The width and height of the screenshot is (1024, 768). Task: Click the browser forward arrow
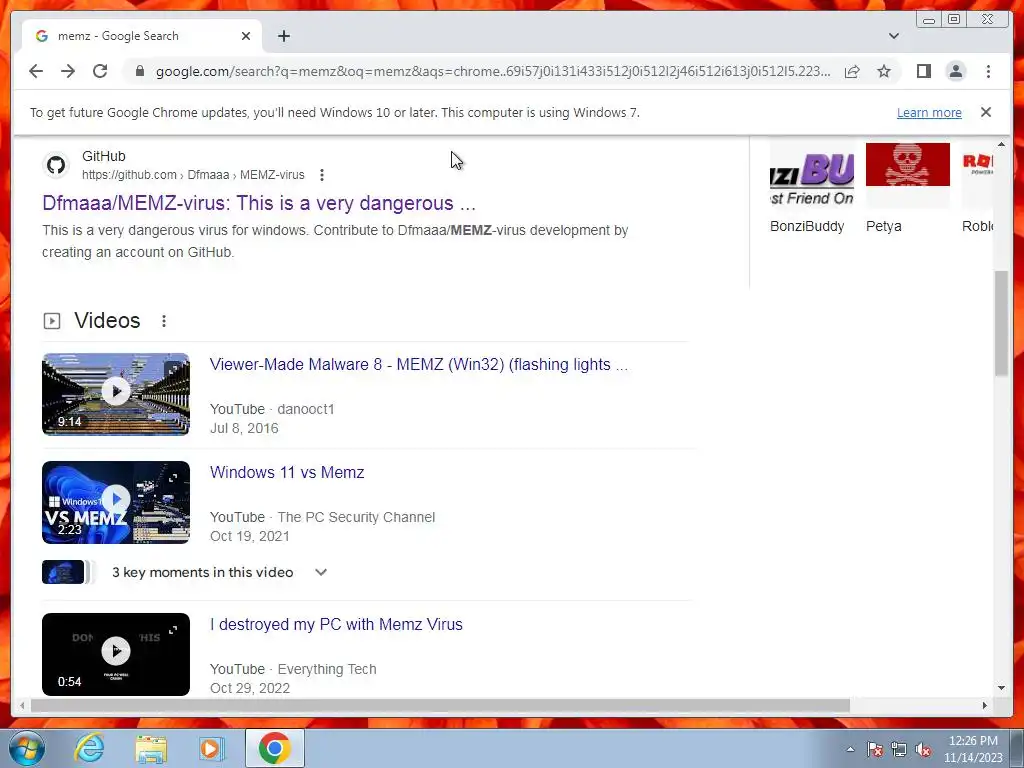tap(68, 71)
